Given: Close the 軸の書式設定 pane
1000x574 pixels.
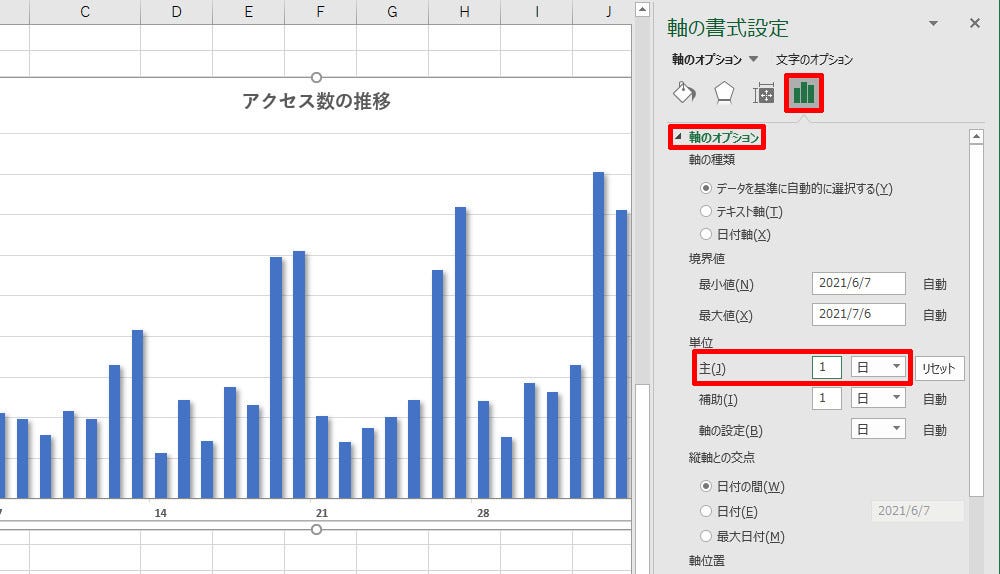Looking at the screenshot, I should coord(974,24).
